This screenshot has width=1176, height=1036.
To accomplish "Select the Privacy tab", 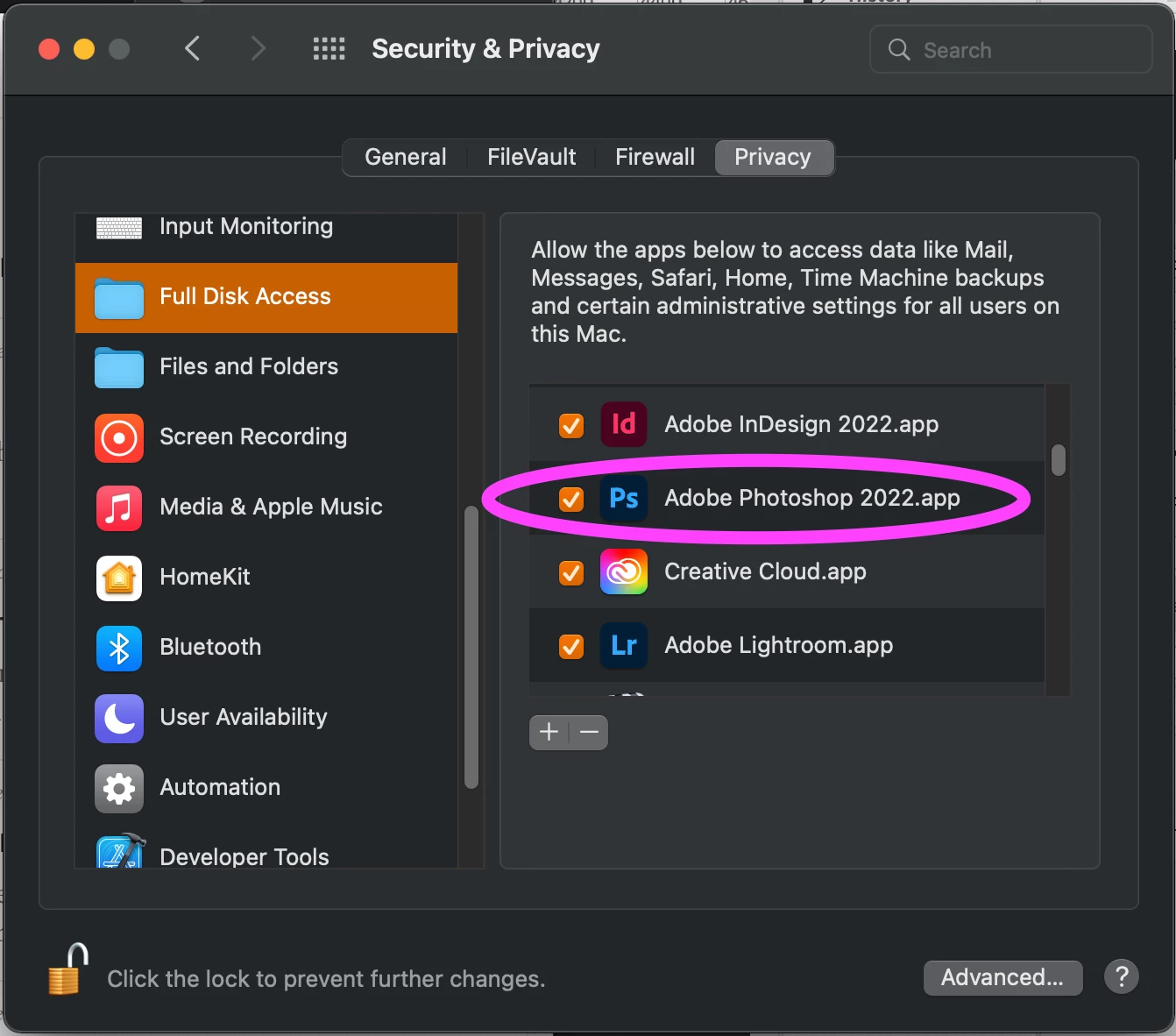I will click(773, 157).
